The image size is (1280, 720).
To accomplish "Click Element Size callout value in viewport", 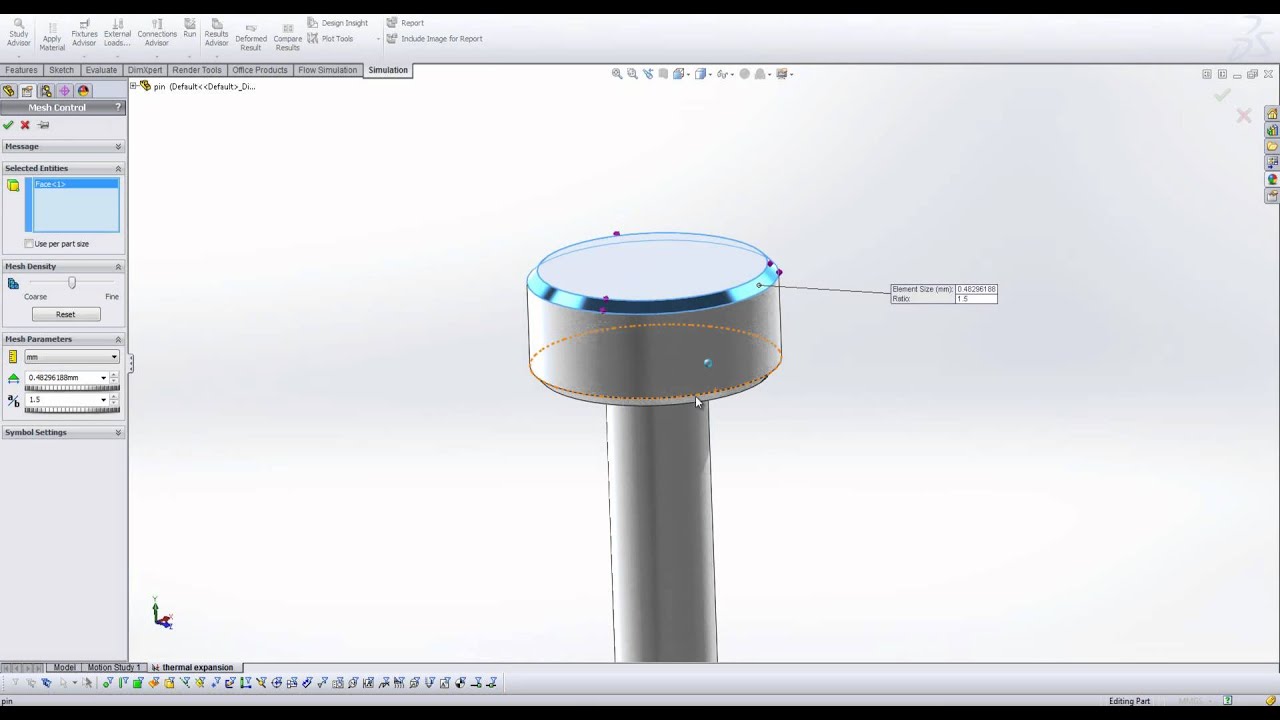I will [976, 289].
